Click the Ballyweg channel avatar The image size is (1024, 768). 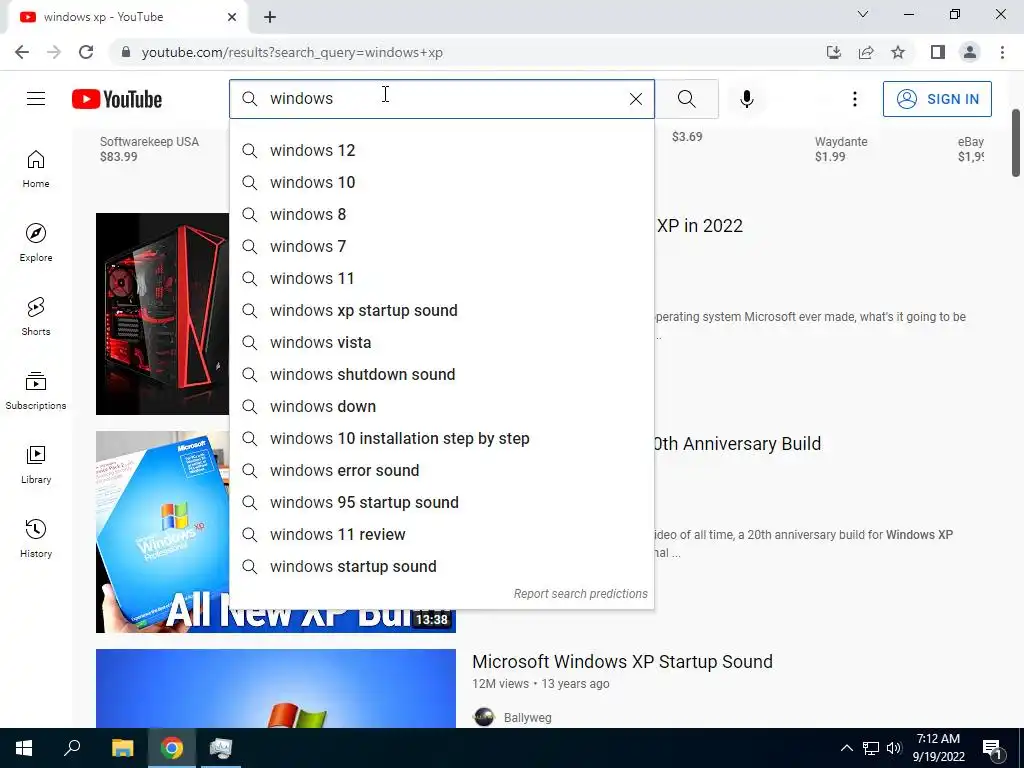484,717
